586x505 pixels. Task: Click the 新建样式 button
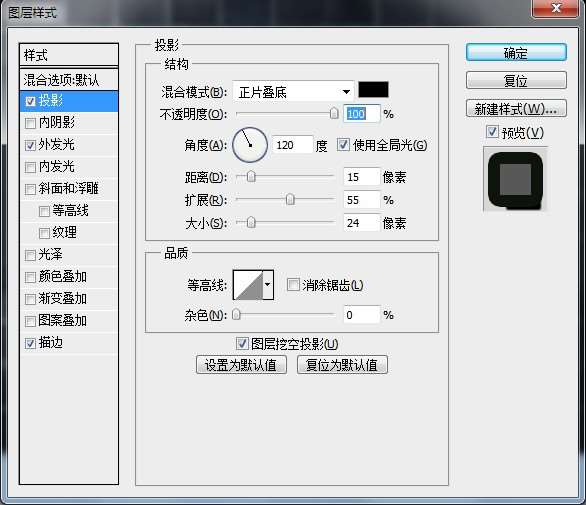coord(516,108)
